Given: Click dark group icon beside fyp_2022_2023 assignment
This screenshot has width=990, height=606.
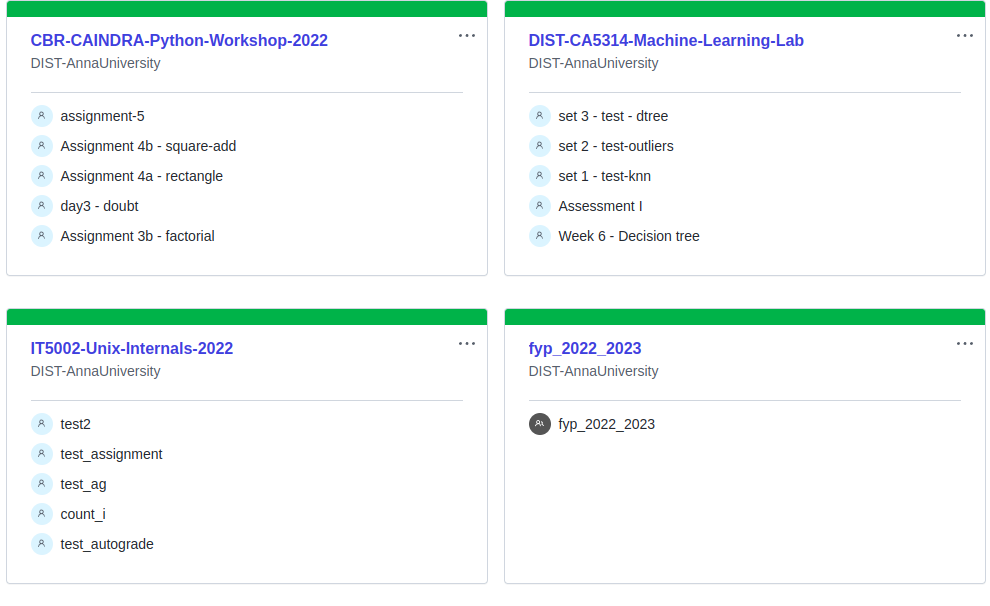Looking at the screenshot, I should [x=540, y=424].
